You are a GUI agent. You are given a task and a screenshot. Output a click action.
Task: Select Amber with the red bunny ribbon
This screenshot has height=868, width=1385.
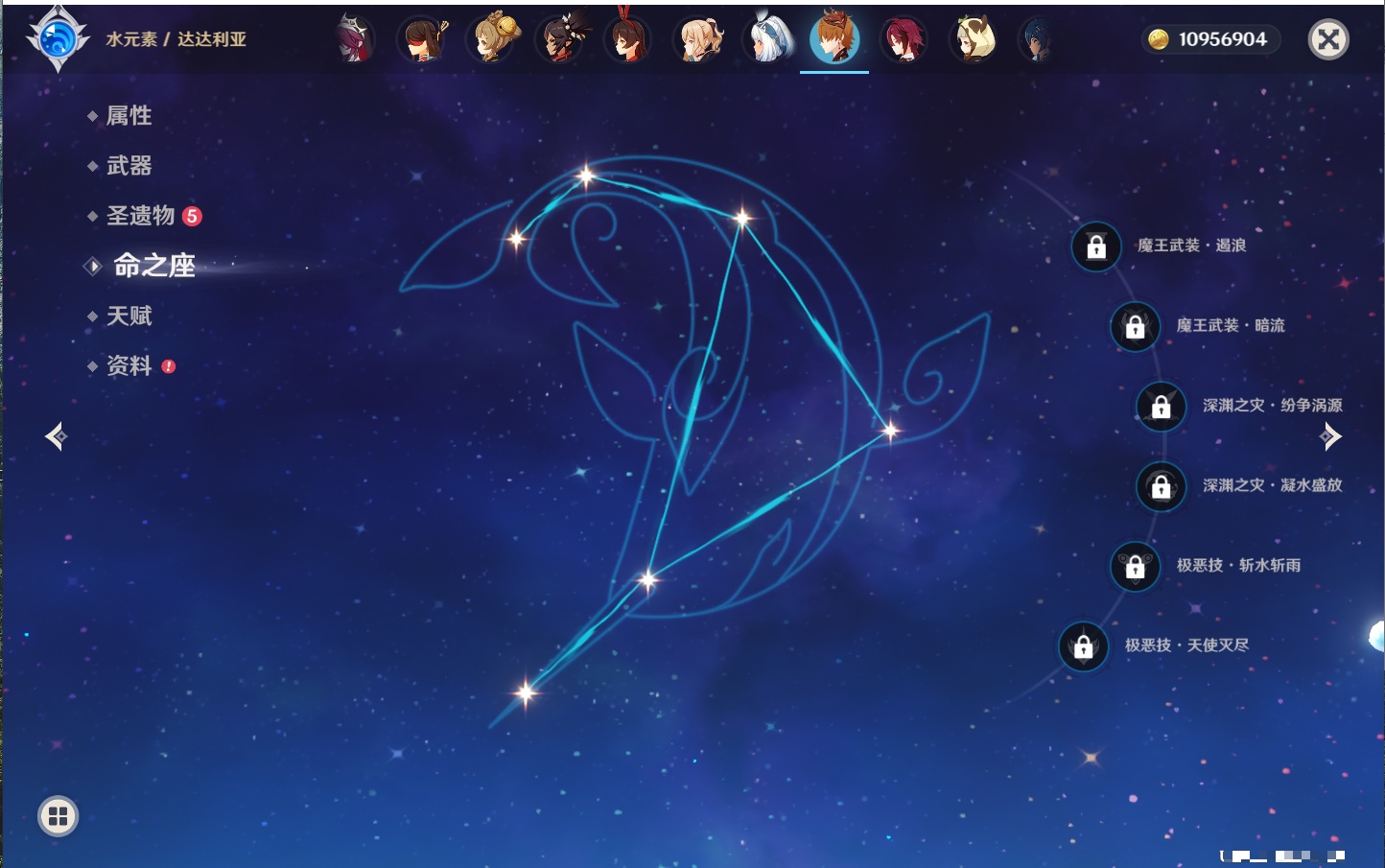[628, 40]
